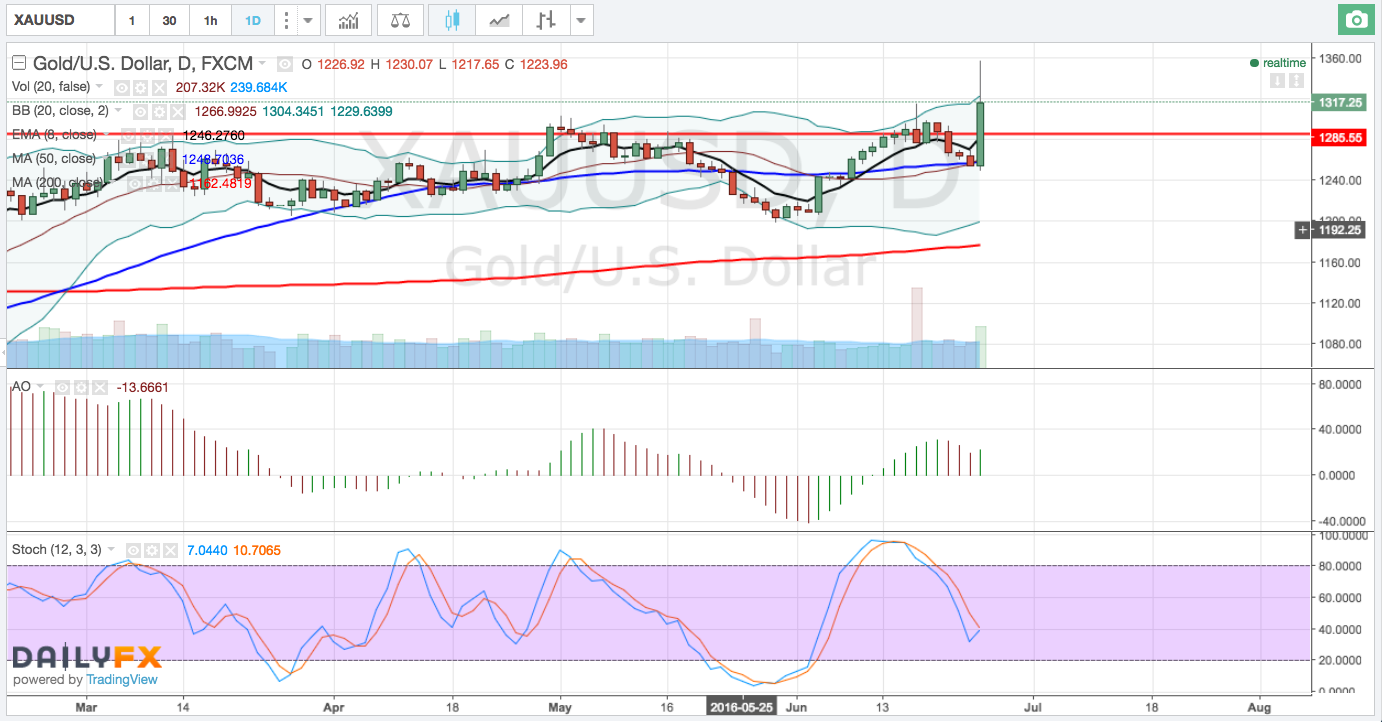Remove the AO indicator with X
Image resolution: width=1382 pixels, height=722 pixels.
99,387
